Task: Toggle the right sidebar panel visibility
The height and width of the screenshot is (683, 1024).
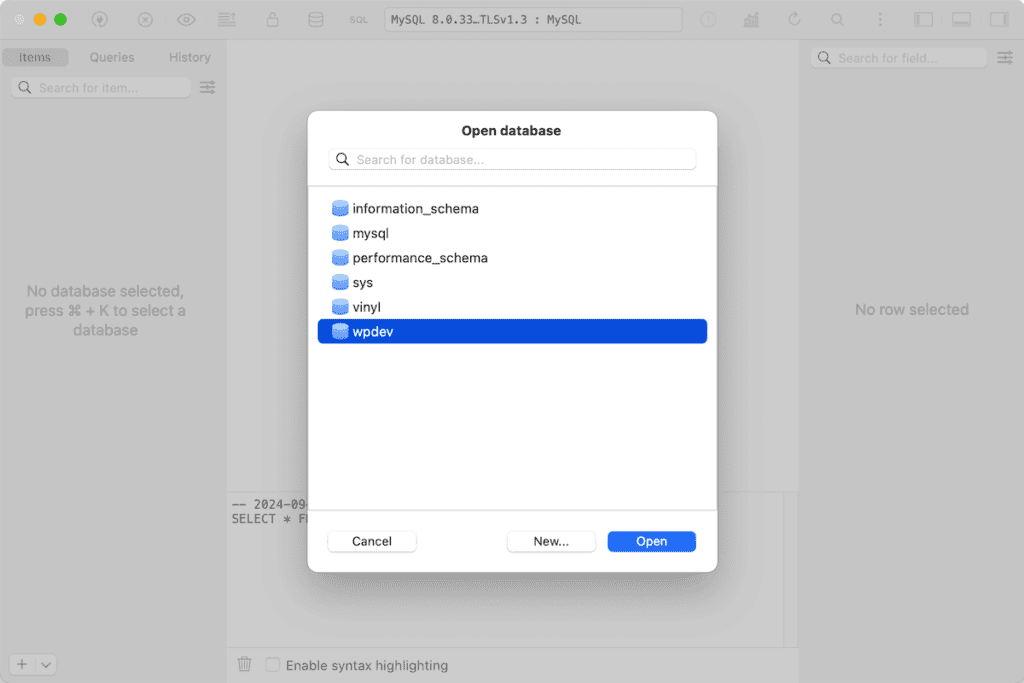Action: click(x=999, y=20)
